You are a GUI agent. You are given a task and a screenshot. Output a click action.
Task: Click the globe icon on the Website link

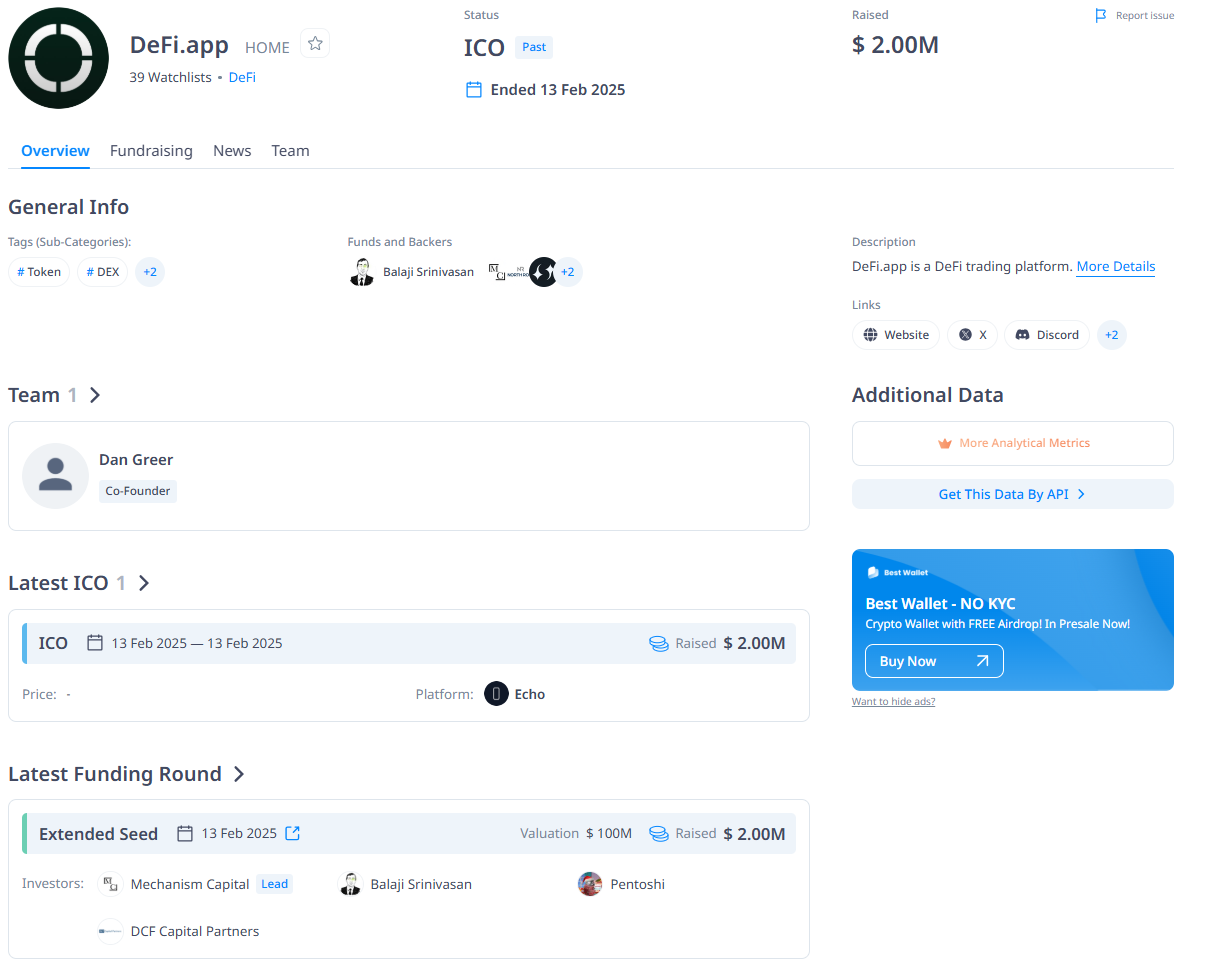(871, 335)
